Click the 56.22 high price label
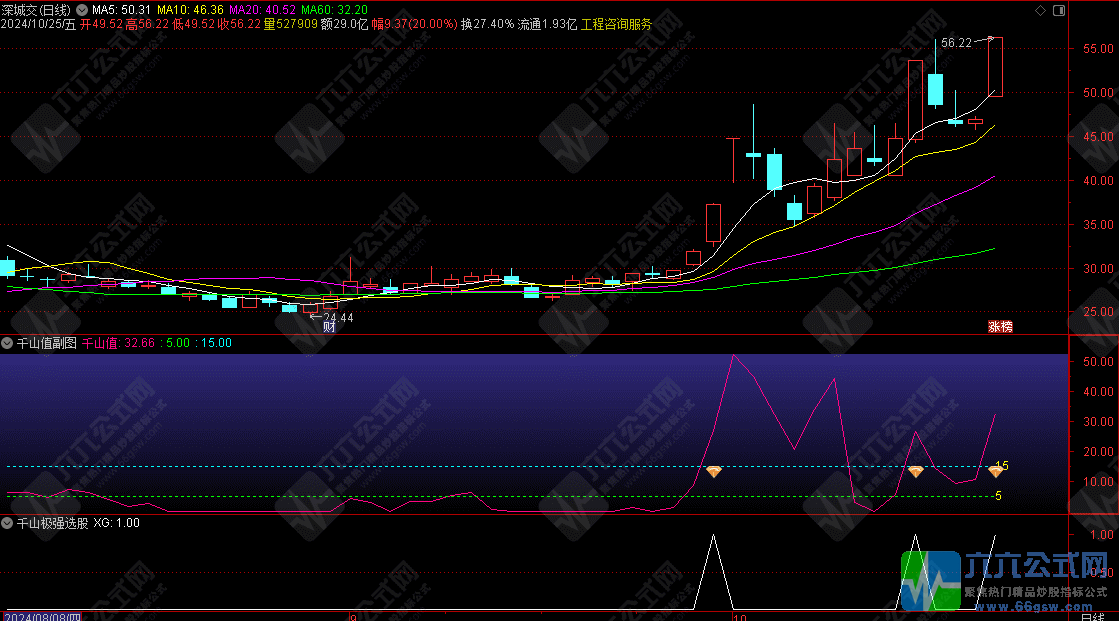Viewport: 1119px width, 621px height. point(955,43)
